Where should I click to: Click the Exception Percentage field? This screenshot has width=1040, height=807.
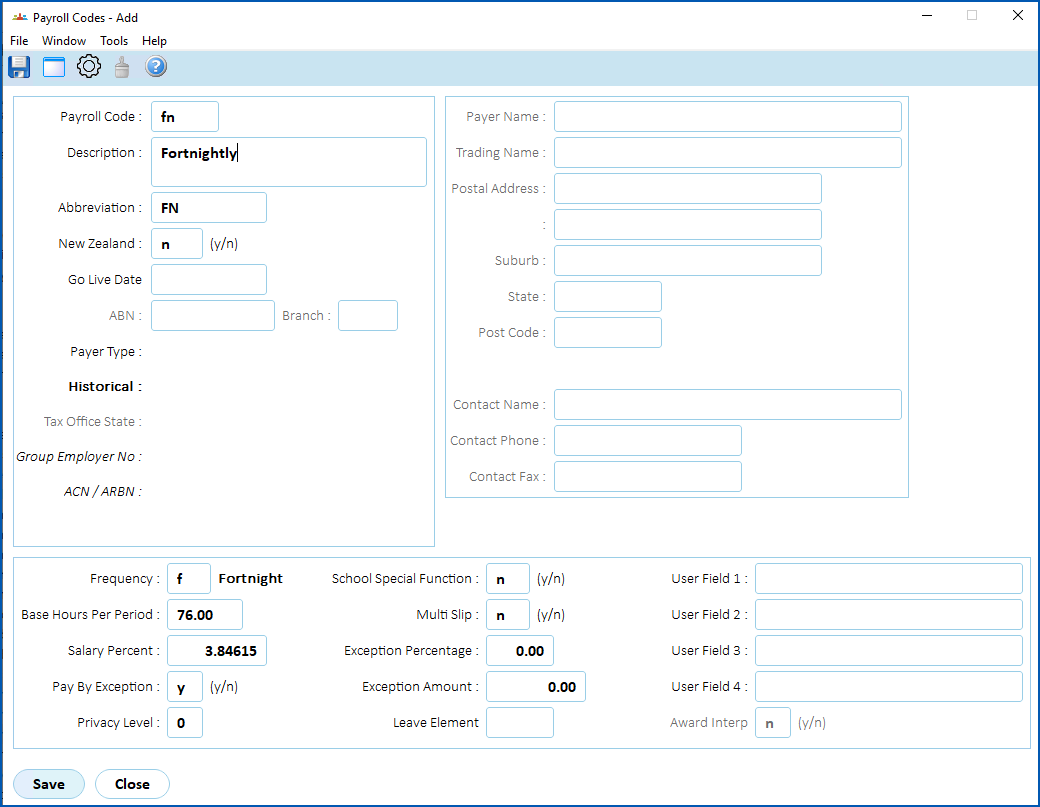pos(520,651)
